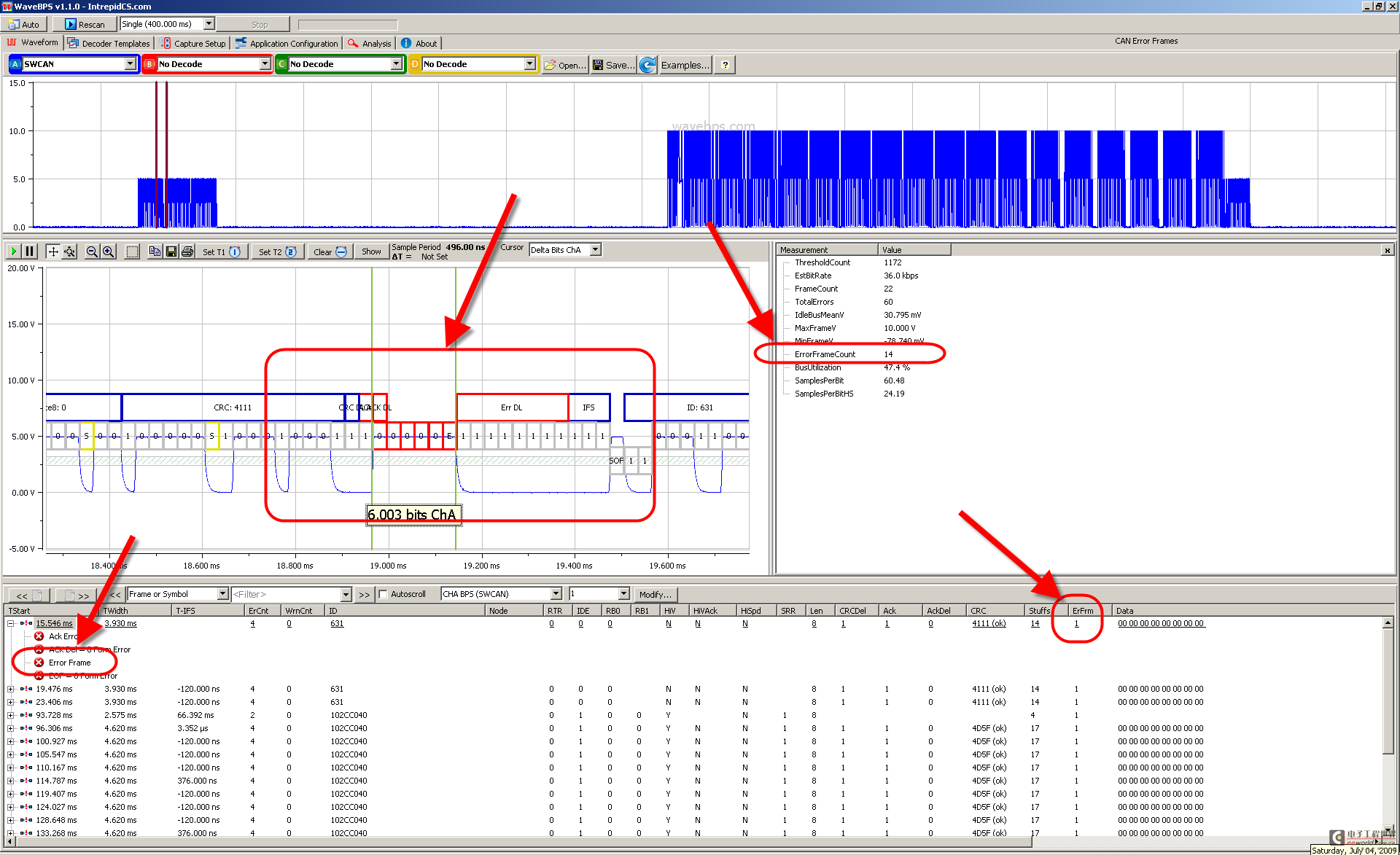Open channel C No Decode dropdown
The width and height of the screenshot is (1400, 855).
(x=396, y=64)
